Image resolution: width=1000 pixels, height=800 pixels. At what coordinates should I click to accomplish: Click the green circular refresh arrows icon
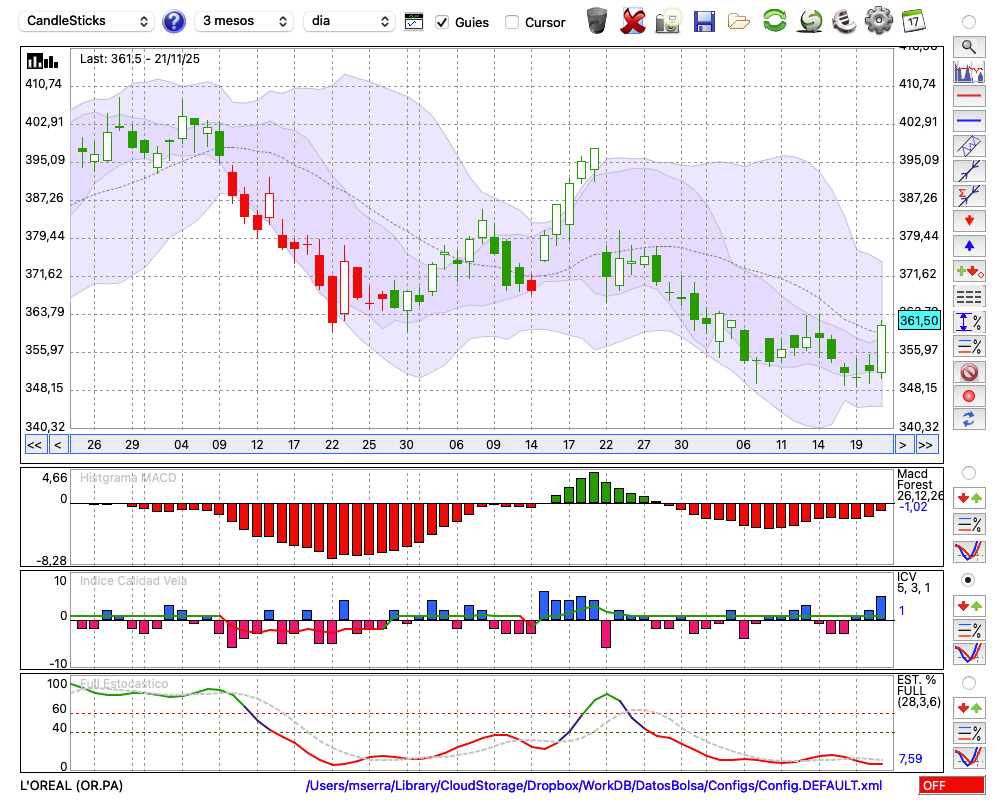(x=774, y=21)
